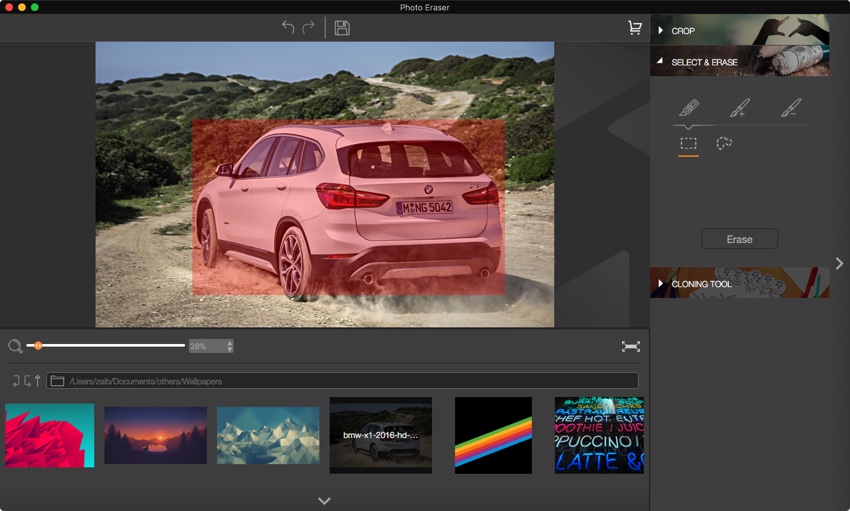Screen dimensions: 850x511
Task: Fit the image to the window
Action: coord(631,346)
